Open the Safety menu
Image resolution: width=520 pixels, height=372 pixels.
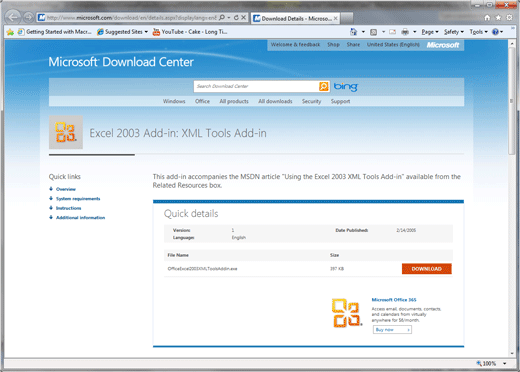tap(454, 32)
